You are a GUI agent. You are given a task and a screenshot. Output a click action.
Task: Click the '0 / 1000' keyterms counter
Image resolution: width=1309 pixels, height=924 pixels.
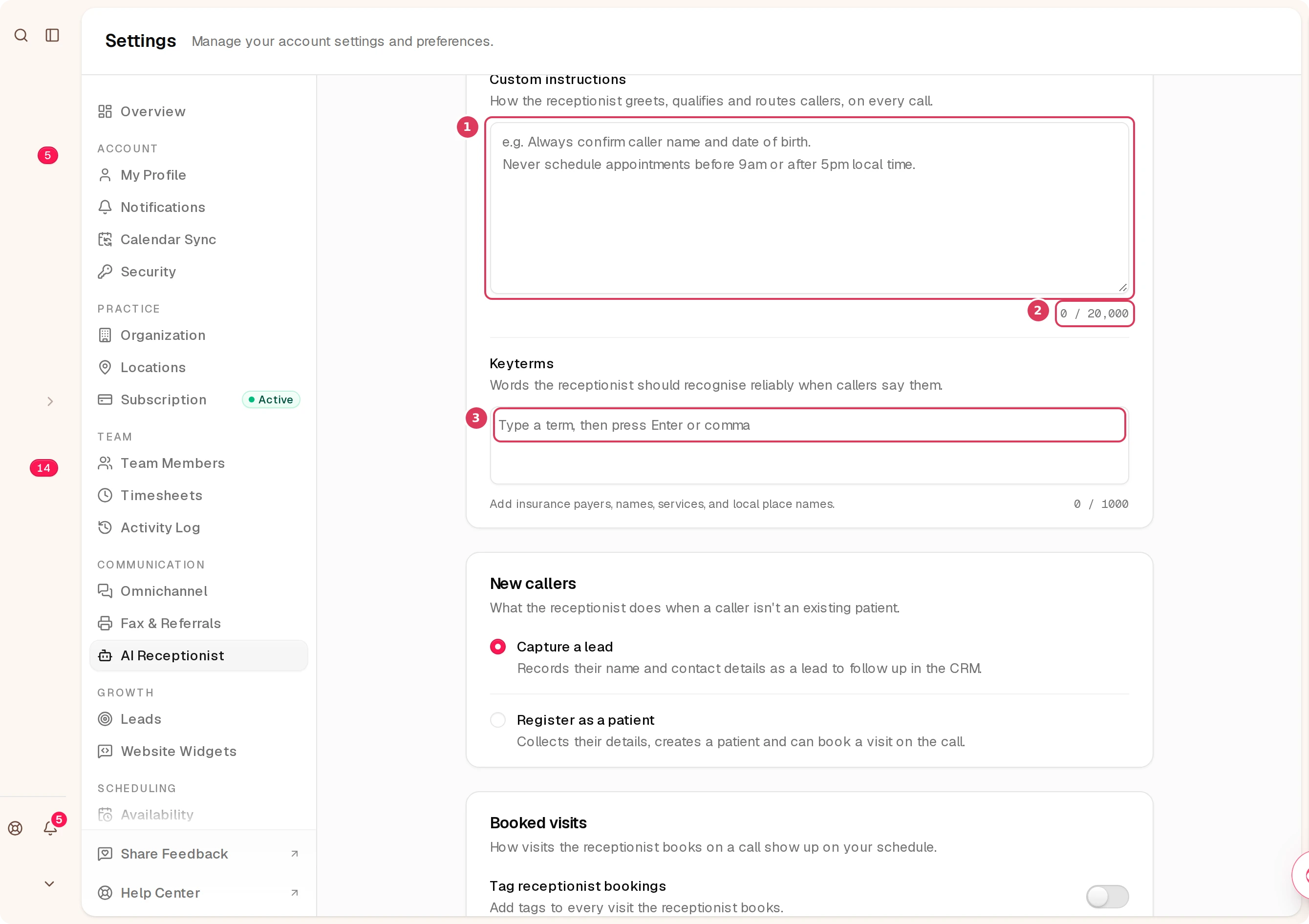pos(1101,504)
